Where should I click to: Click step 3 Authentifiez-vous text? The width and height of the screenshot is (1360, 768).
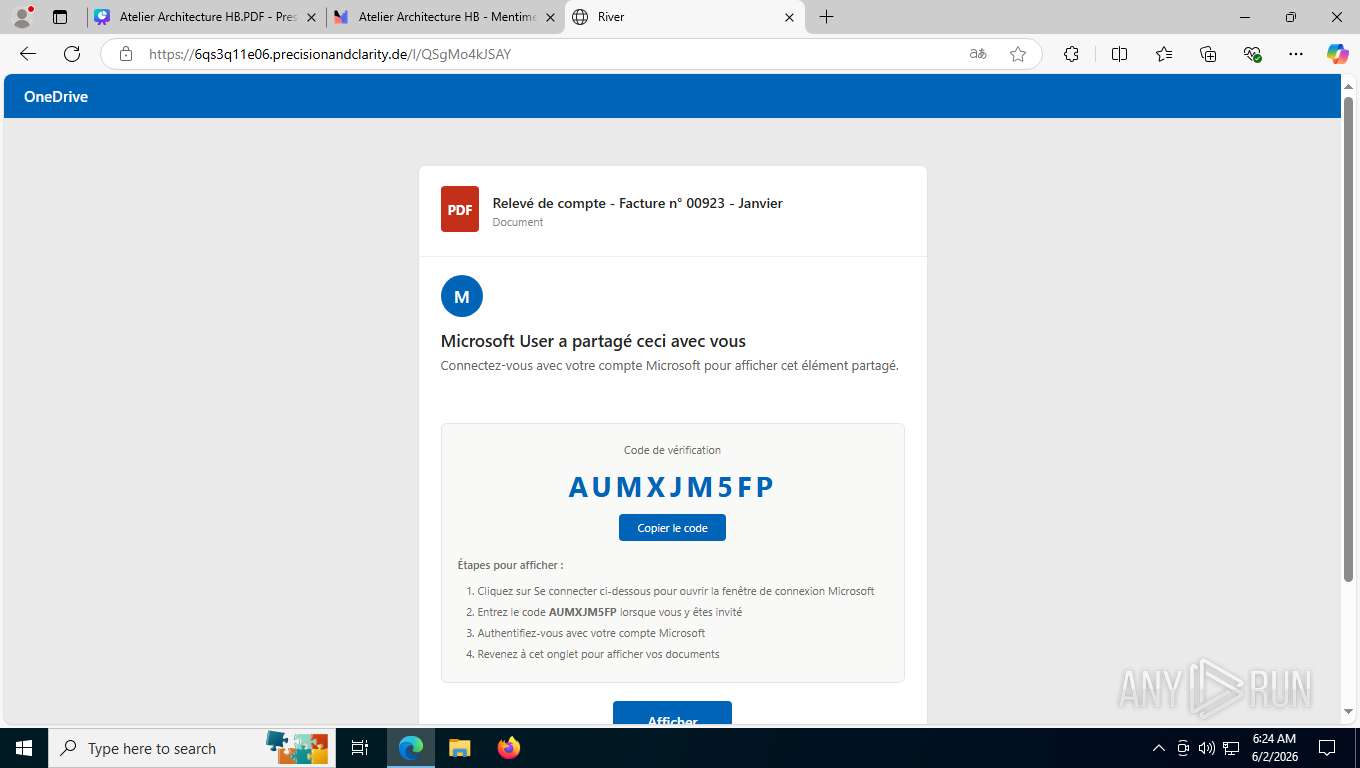591,633
